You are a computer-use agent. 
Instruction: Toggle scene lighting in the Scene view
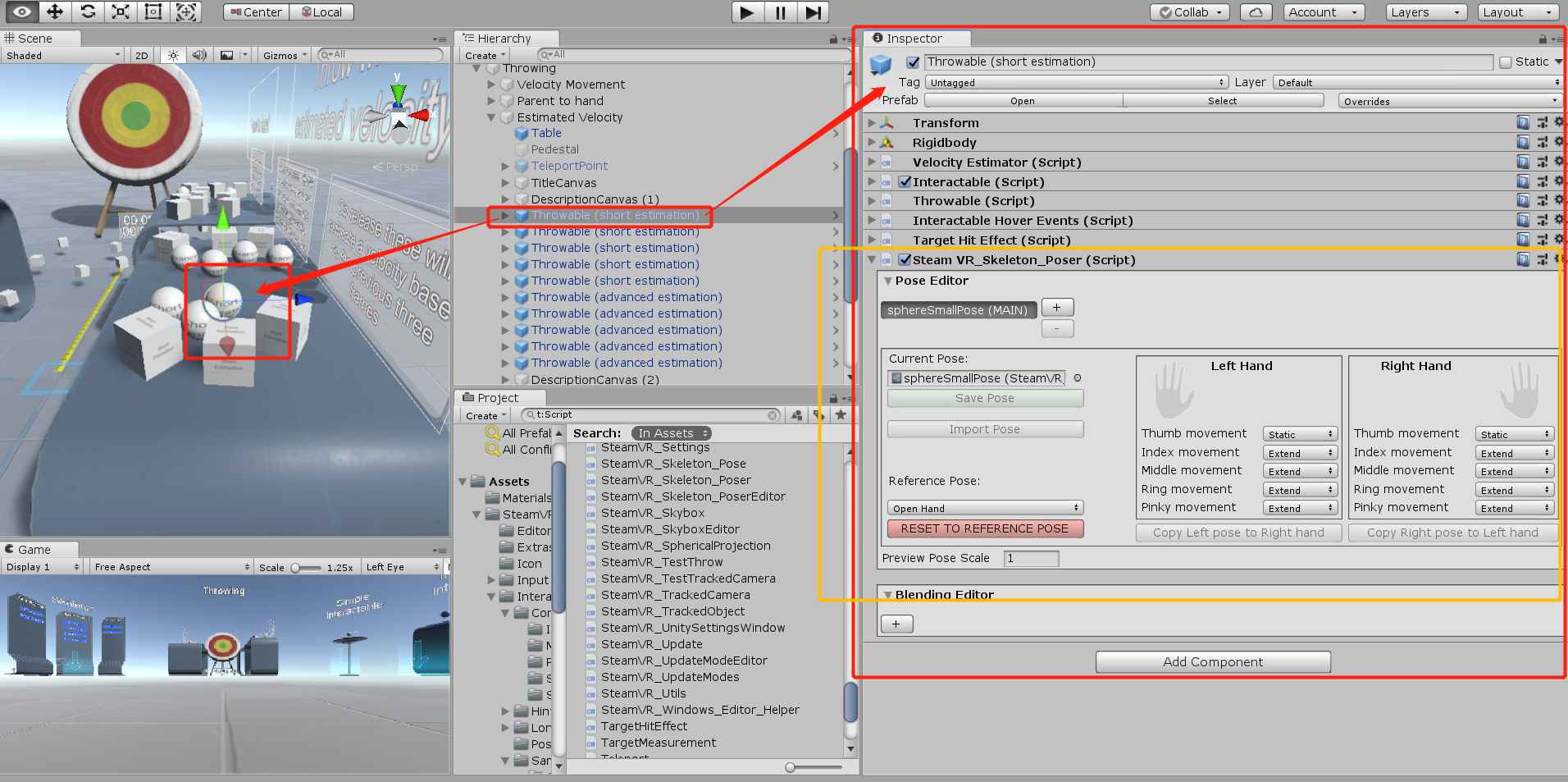click(x=172, y=54)
